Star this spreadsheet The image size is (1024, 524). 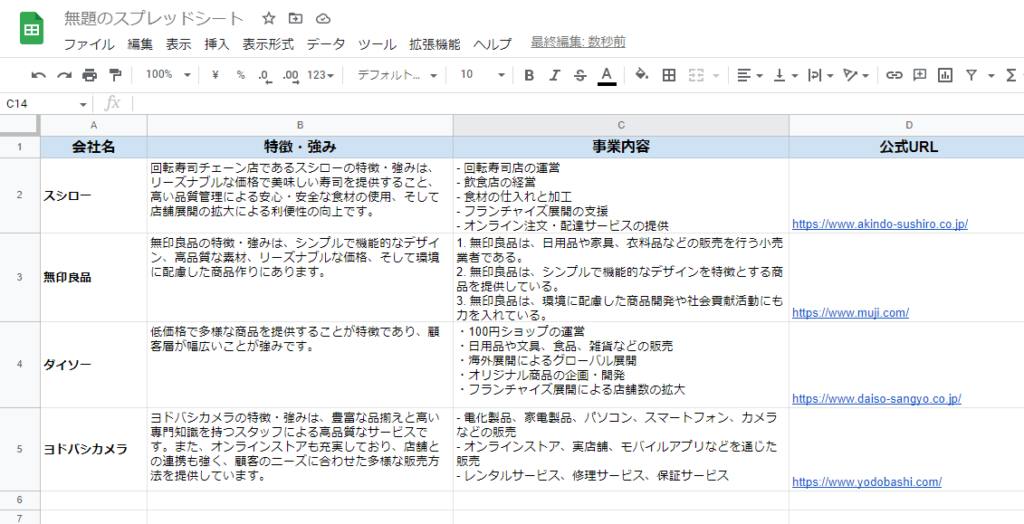click(268, 18)
